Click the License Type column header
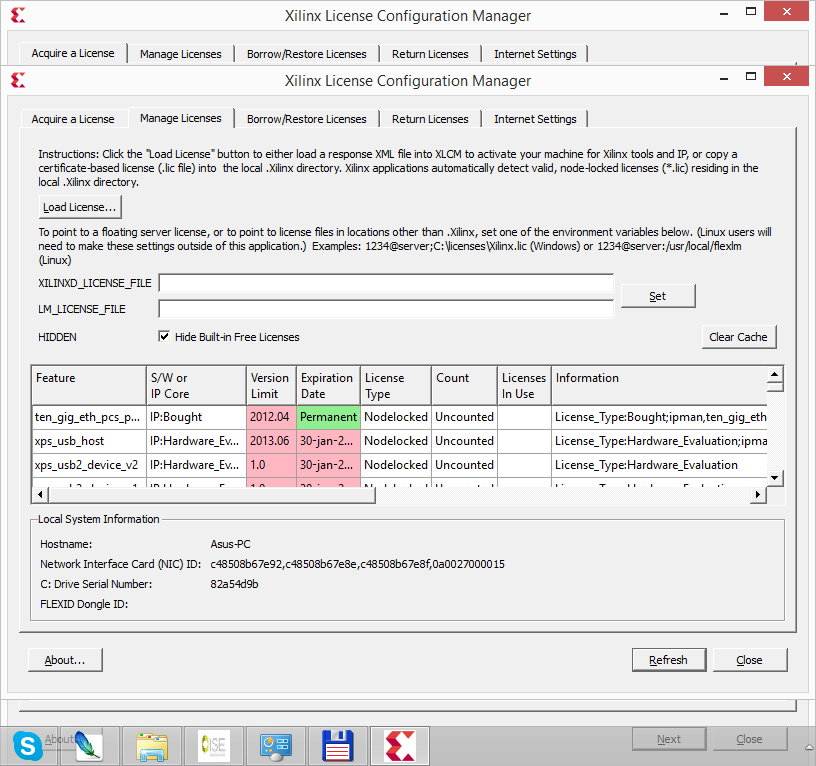This screenshot has width=816, height=766. click(x=396, y=386)
